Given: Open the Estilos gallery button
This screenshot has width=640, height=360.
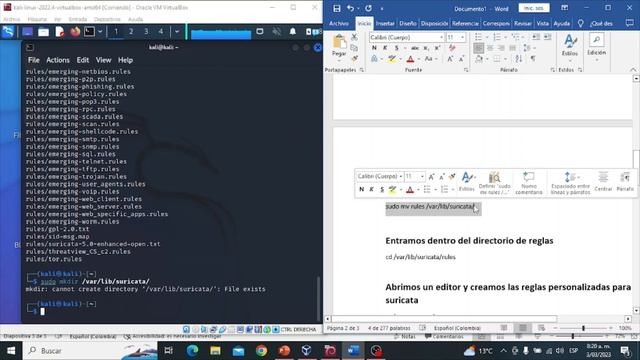Looking at the screenshot, I should click(570, 45).
